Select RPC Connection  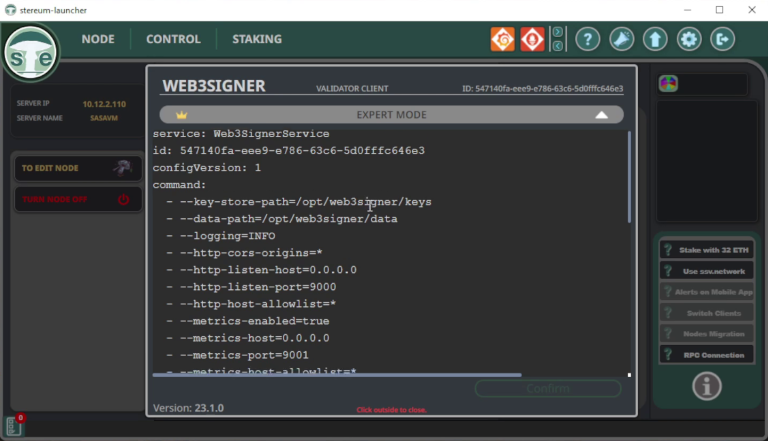tap(706, 355)
